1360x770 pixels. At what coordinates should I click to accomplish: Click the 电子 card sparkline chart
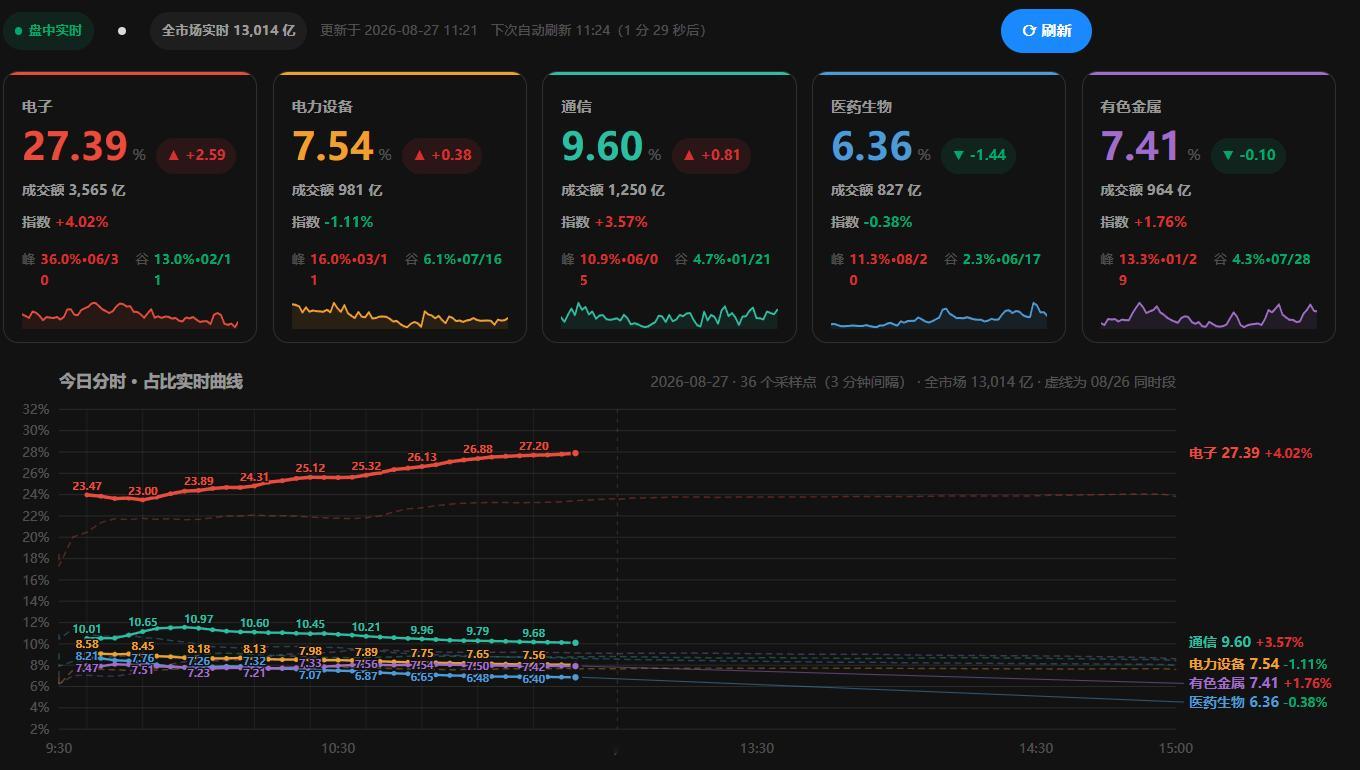[130, 315]
